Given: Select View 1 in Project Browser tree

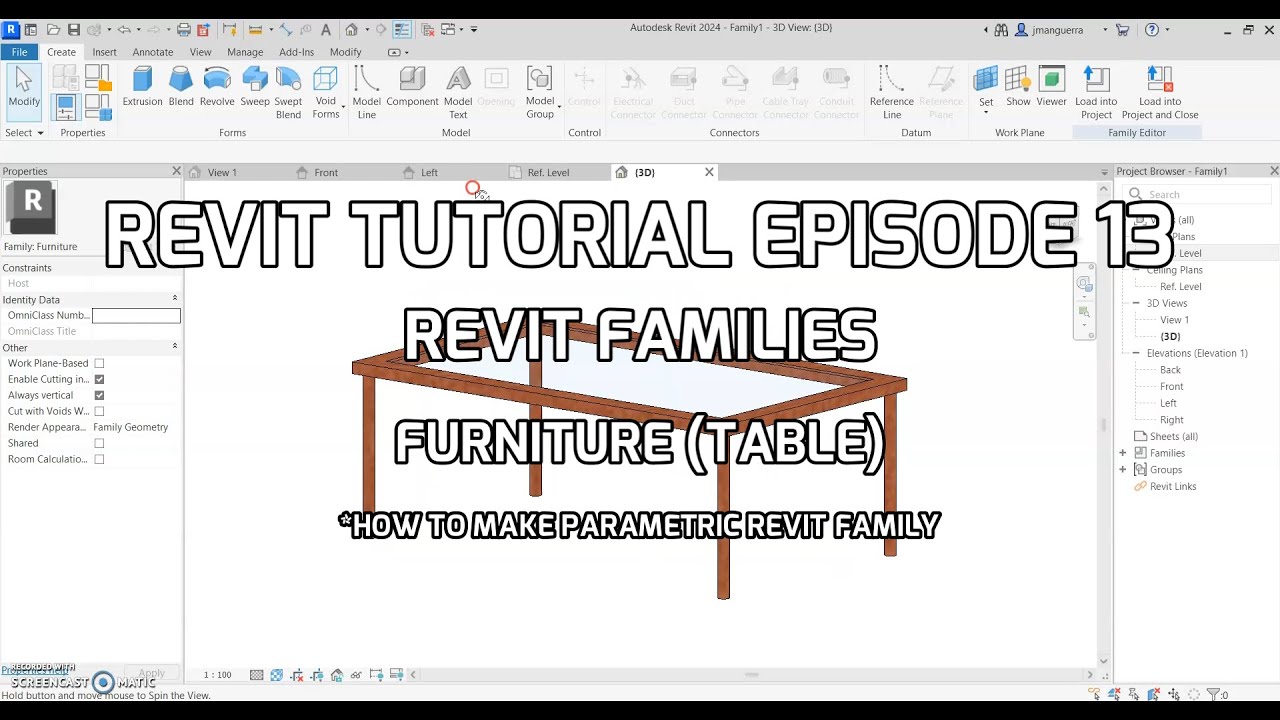Looking at the screenshot, I should (1174, 320).
